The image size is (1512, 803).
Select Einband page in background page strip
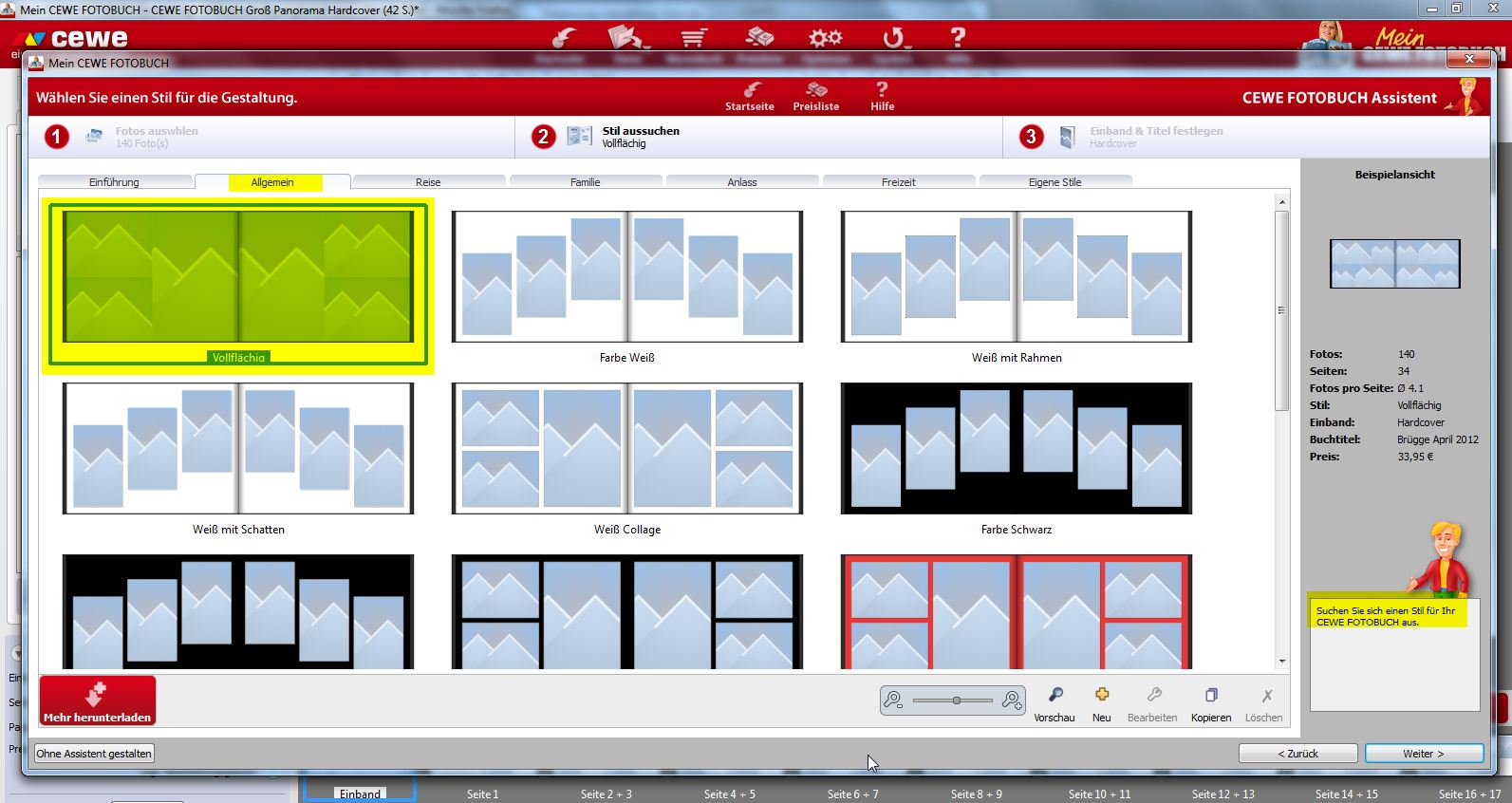(x=360, y=794)
